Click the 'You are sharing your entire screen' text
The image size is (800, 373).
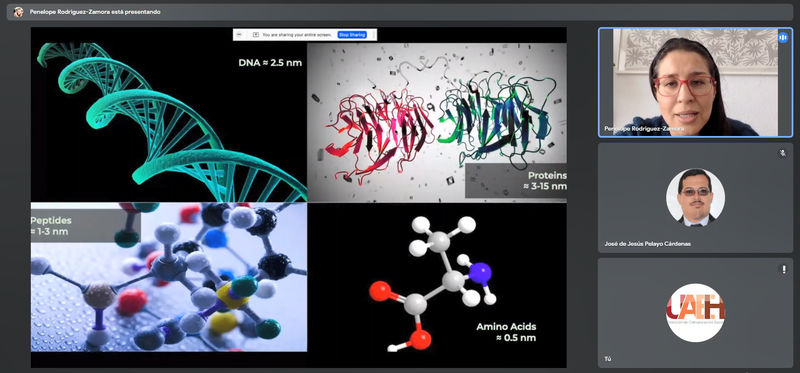click(x=297, y=35)
